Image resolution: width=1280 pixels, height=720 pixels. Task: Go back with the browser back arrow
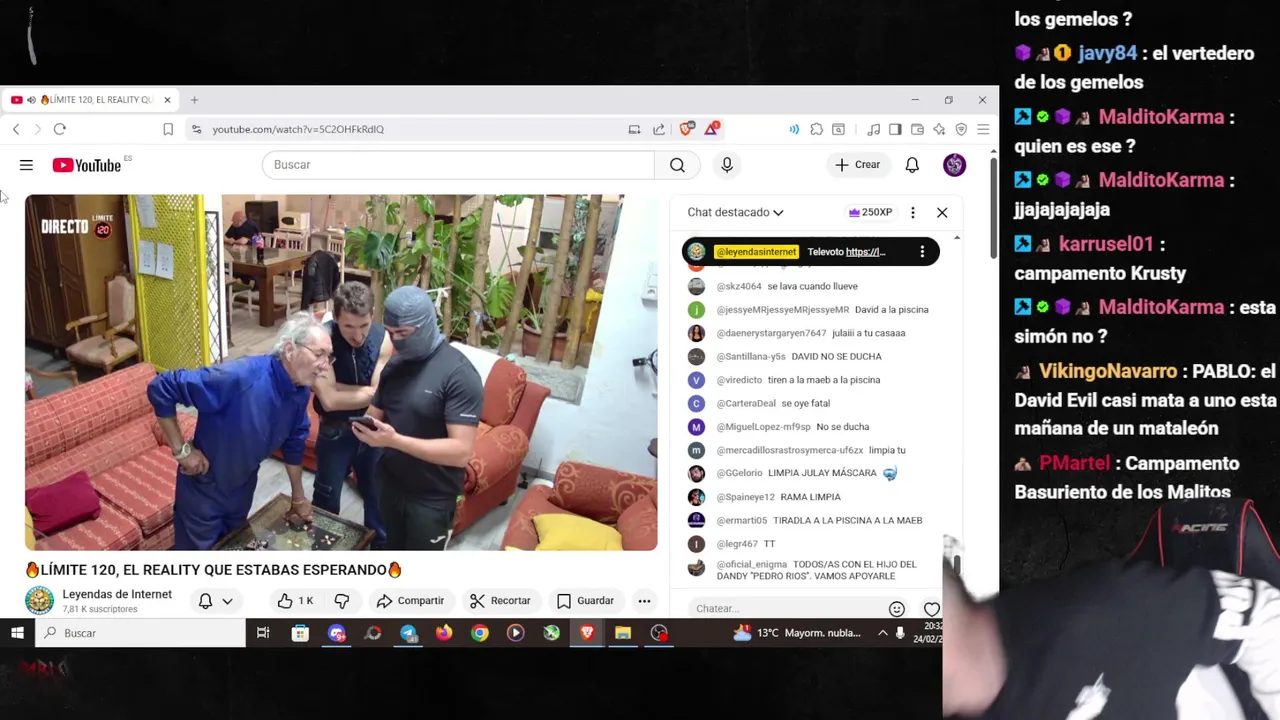(x=16, y=129)
